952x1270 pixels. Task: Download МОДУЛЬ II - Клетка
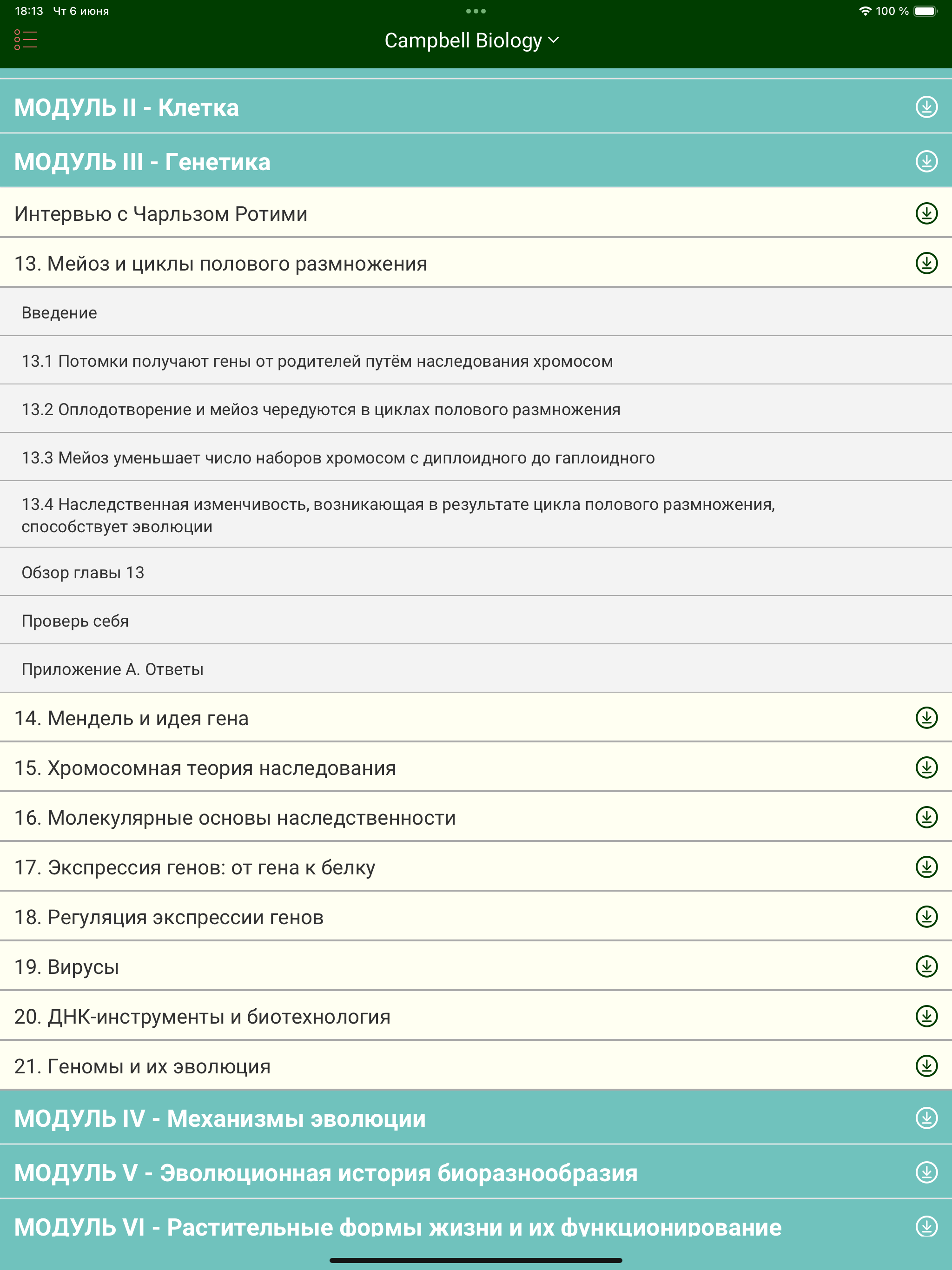[x=926, y=107]
